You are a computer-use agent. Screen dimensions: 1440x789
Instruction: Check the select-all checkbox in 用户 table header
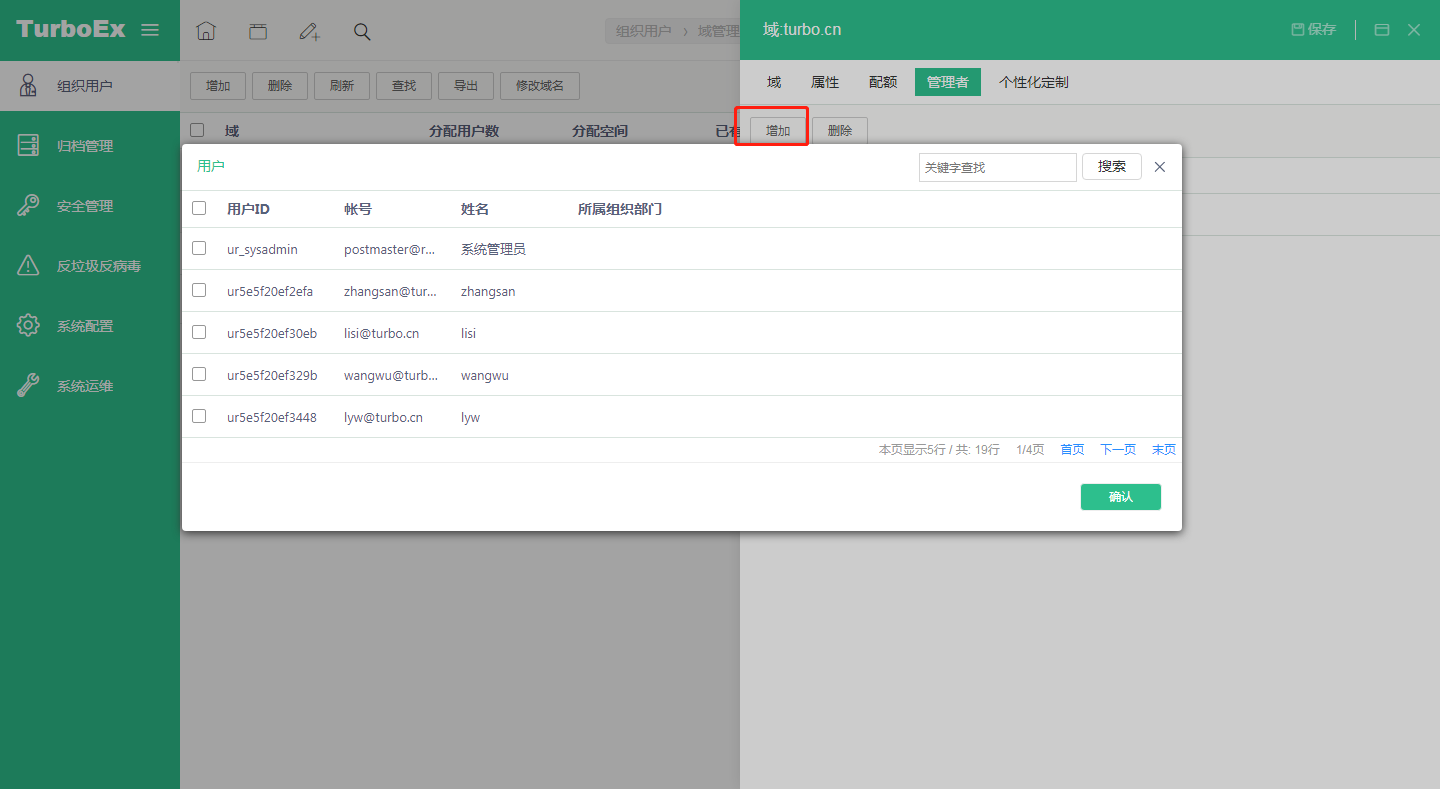coord(199,208)
